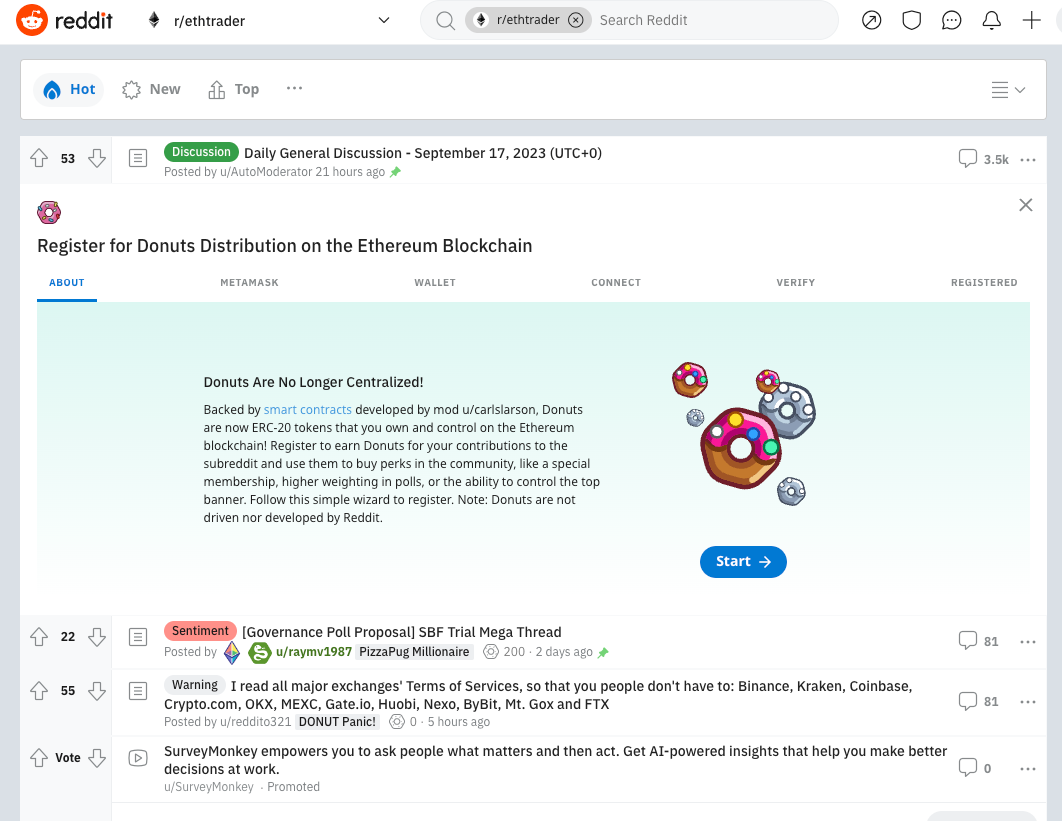
Task: Click the donuts illustration image
Action: click(x=744, y=434)
